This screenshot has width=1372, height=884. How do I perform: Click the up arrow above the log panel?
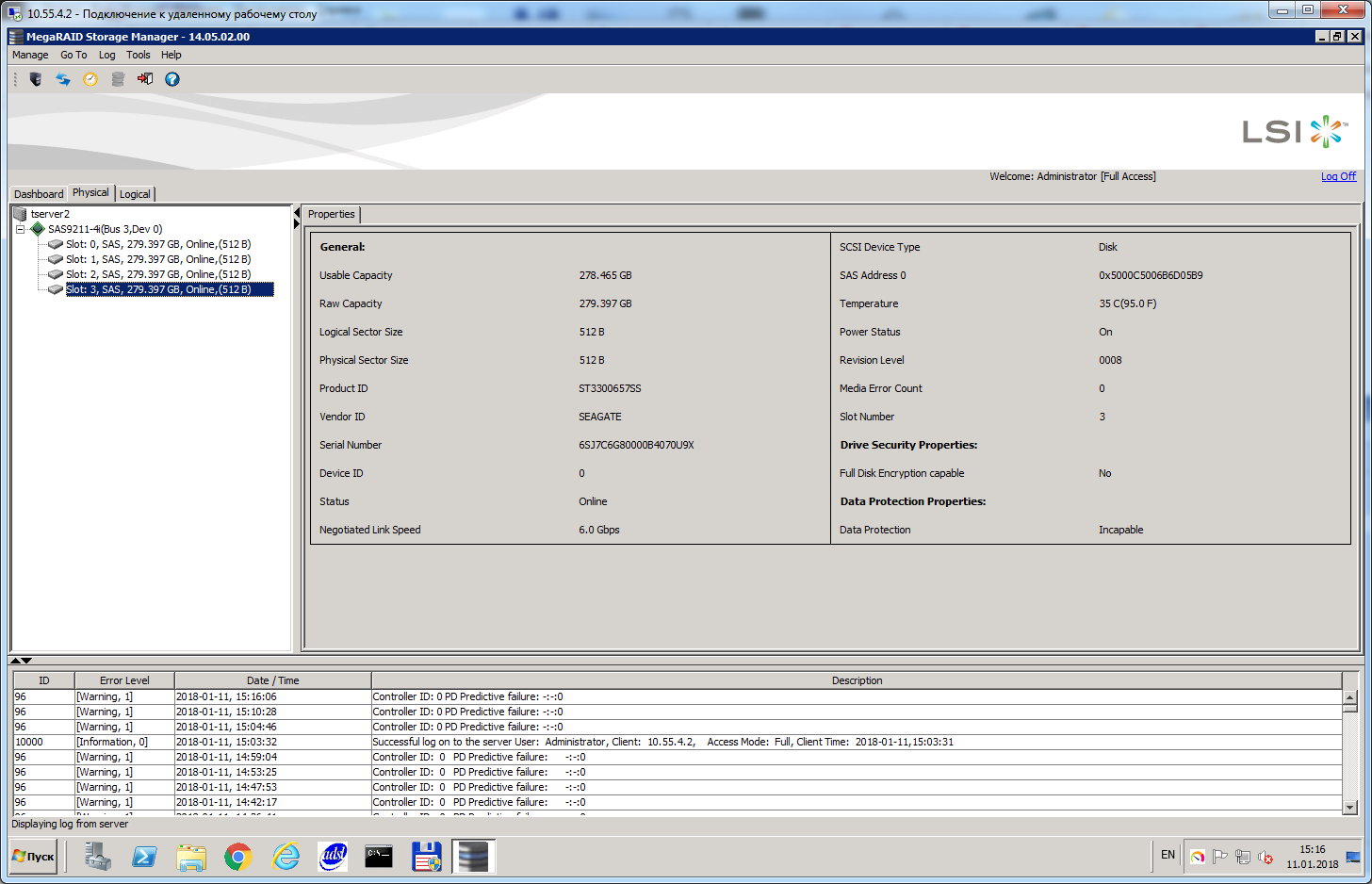click(x=15, y=661)
